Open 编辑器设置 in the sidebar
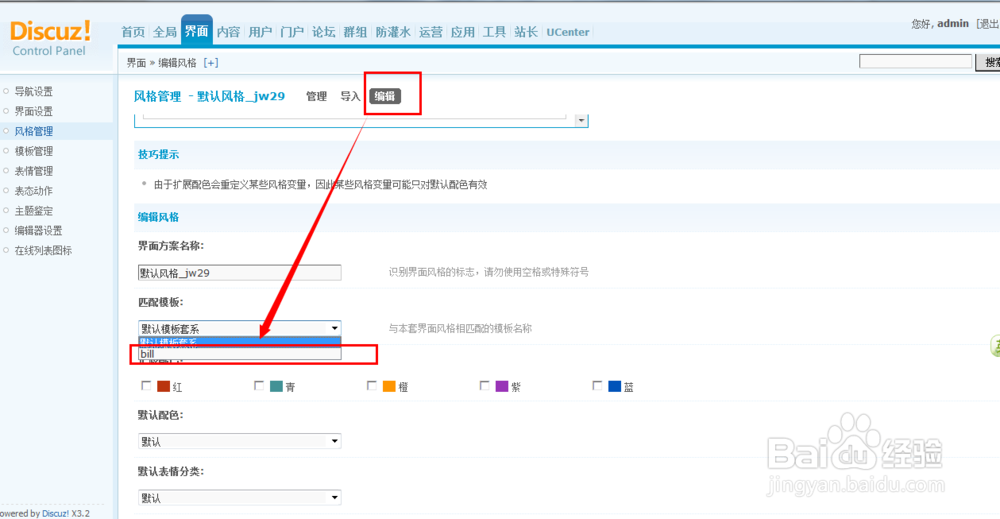Viewport: 1000px width, 519px height. (x=38, y=230)
